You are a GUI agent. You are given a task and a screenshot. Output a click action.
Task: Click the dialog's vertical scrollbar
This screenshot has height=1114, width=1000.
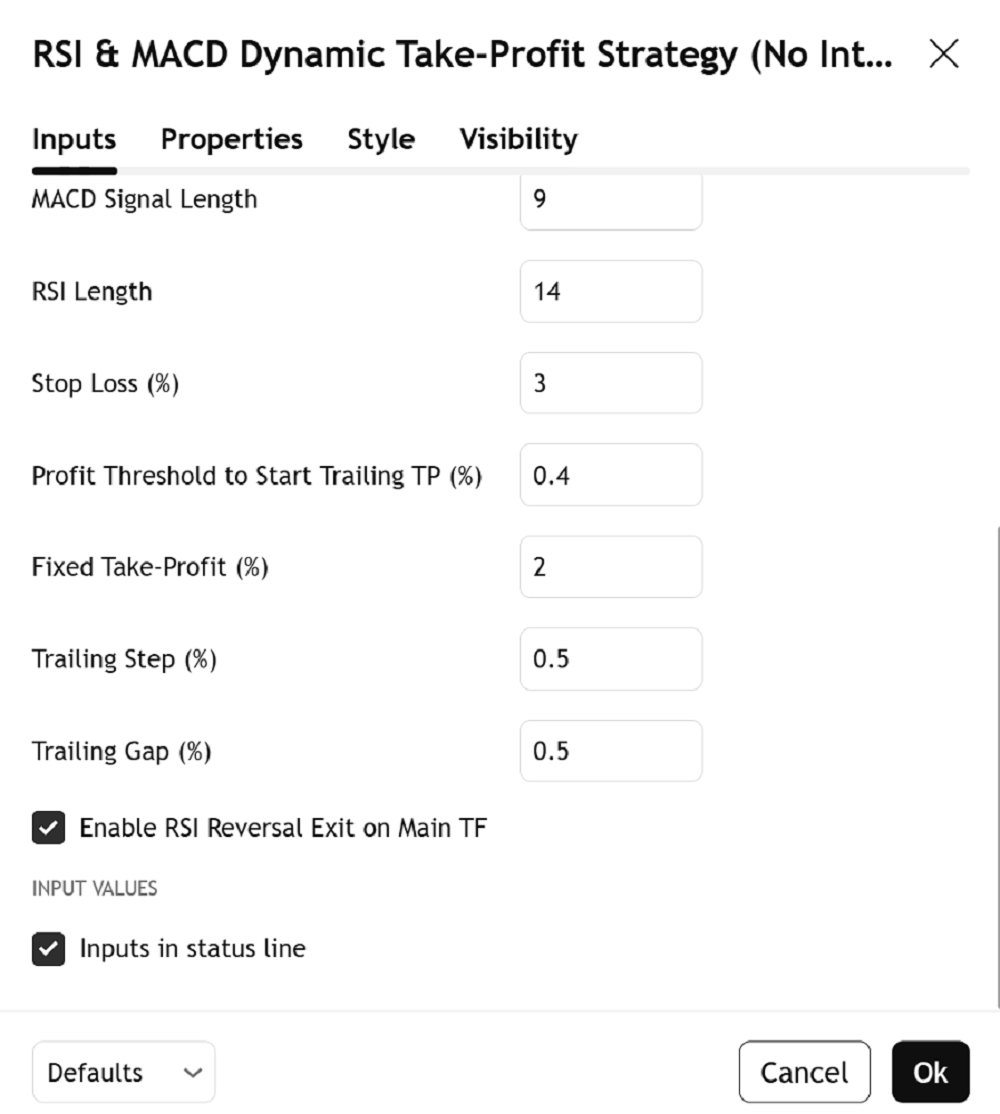pos(997,760)
